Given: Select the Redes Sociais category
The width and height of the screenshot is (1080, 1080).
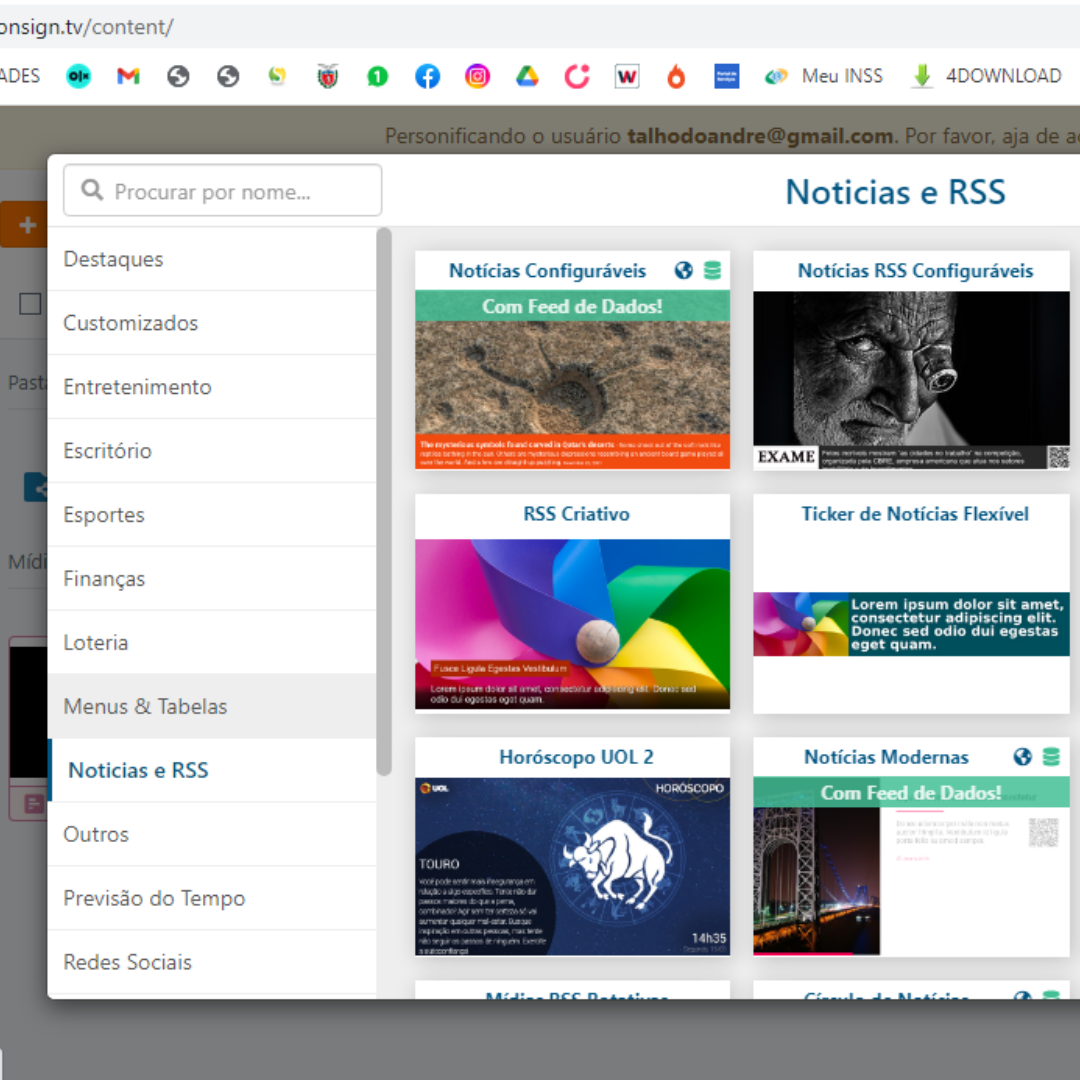Looking at the screenshot, I should point(212,962).
